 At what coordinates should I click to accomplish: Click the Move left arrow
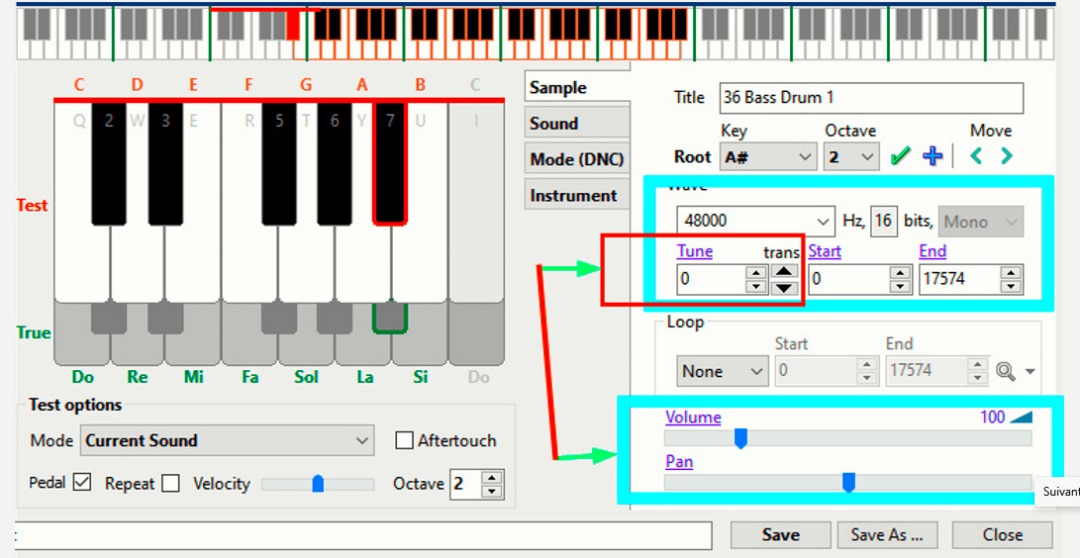point(976,157)
